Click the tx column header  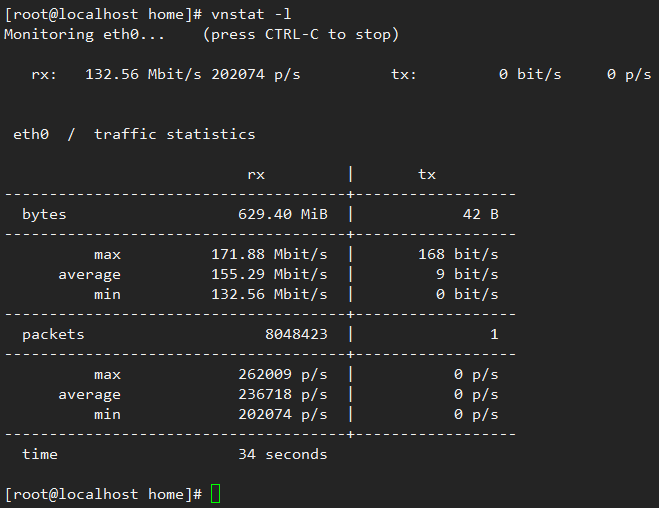click(x=427, y=174)
